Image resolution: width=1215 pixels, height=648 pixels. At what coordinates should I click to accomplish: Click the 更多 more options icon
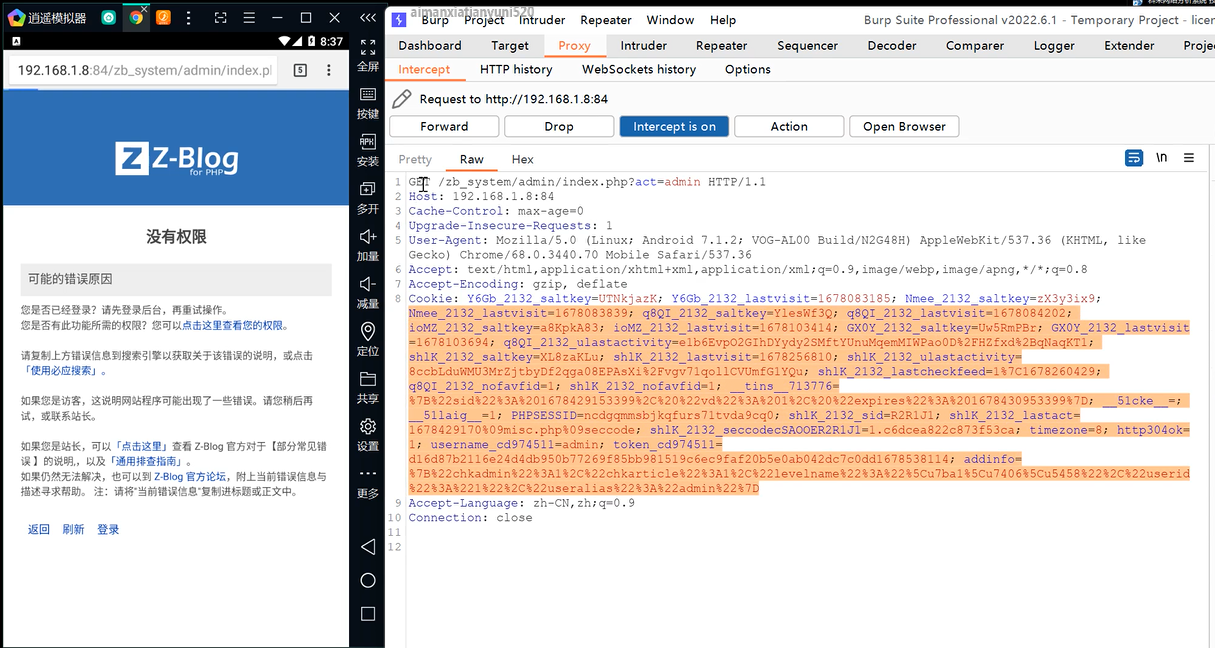(368, 483)
